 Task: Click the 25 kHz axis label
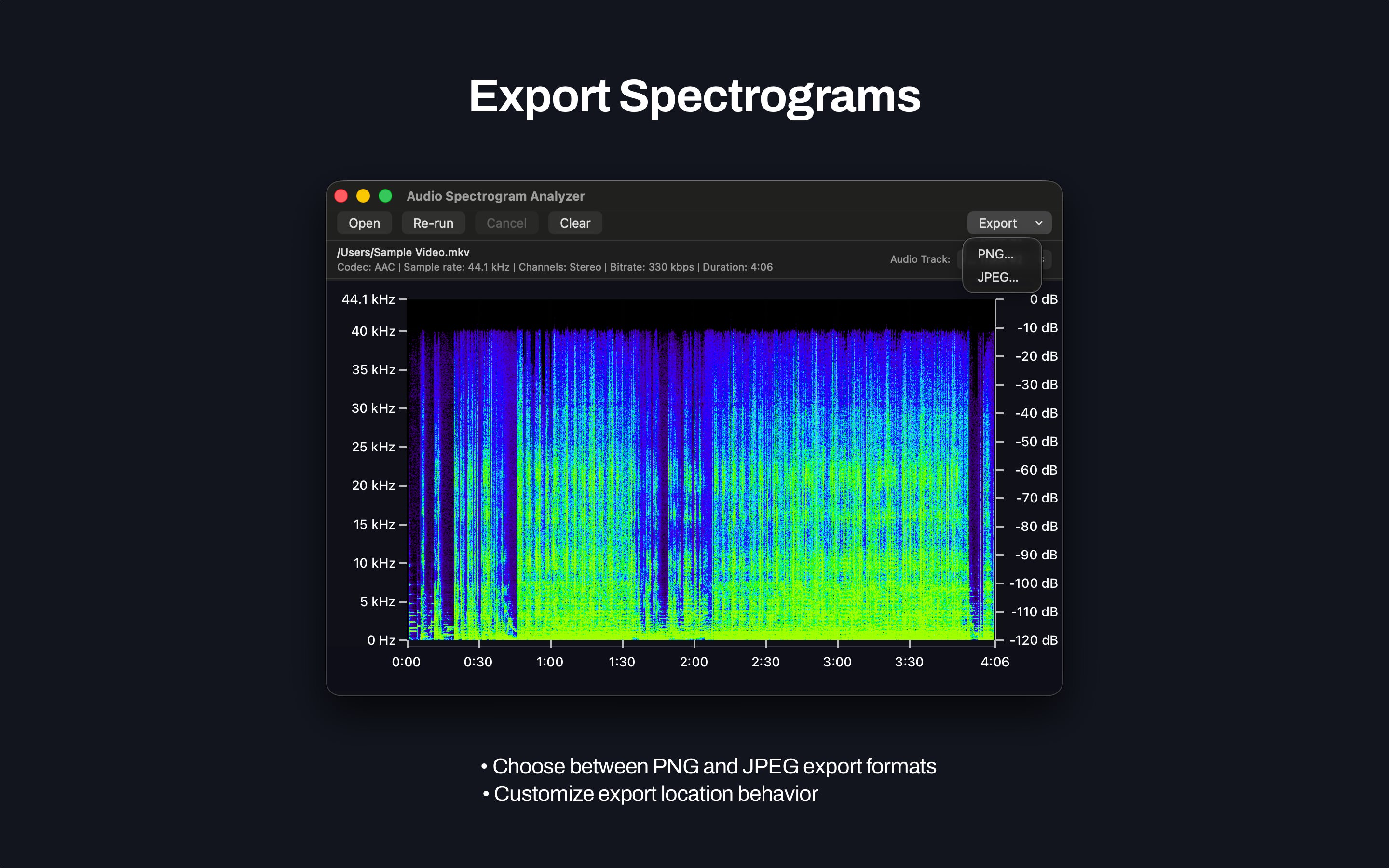tap(373, 447)
